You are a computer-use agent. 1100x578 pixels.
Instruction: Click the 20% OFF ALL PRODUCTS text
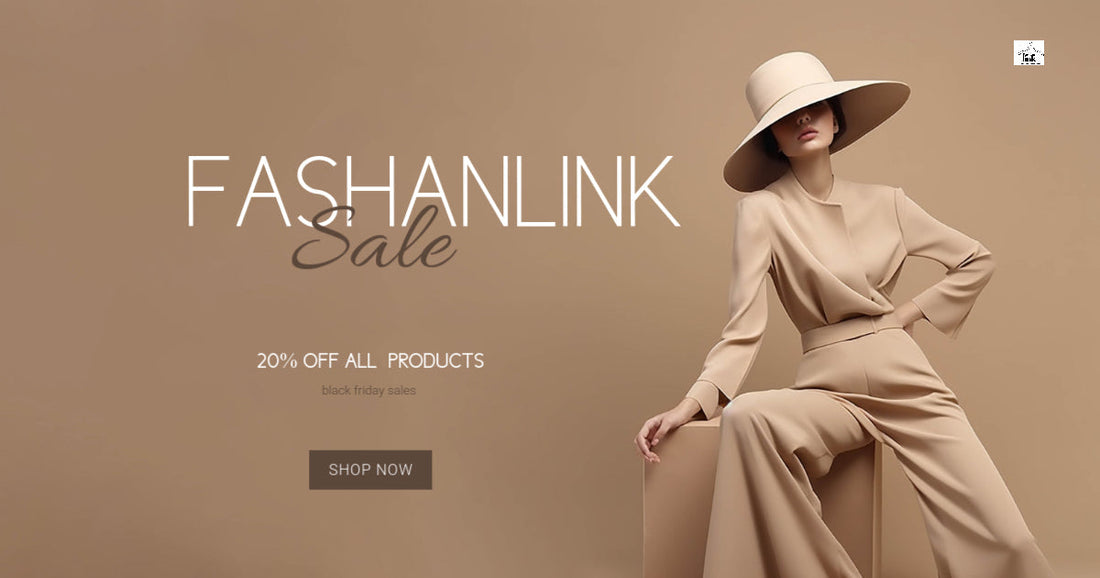pyautogui.click(x=370, y=361)
